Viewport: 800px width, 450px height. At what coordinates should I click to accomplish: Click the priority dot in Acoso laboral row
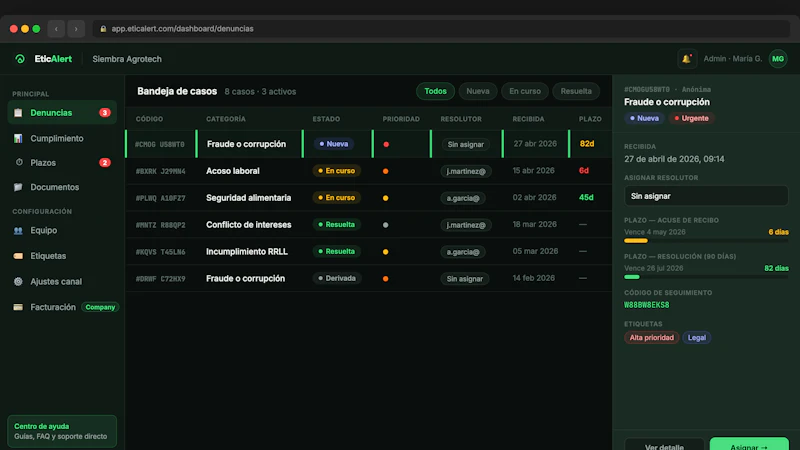(x=386, y=171)
